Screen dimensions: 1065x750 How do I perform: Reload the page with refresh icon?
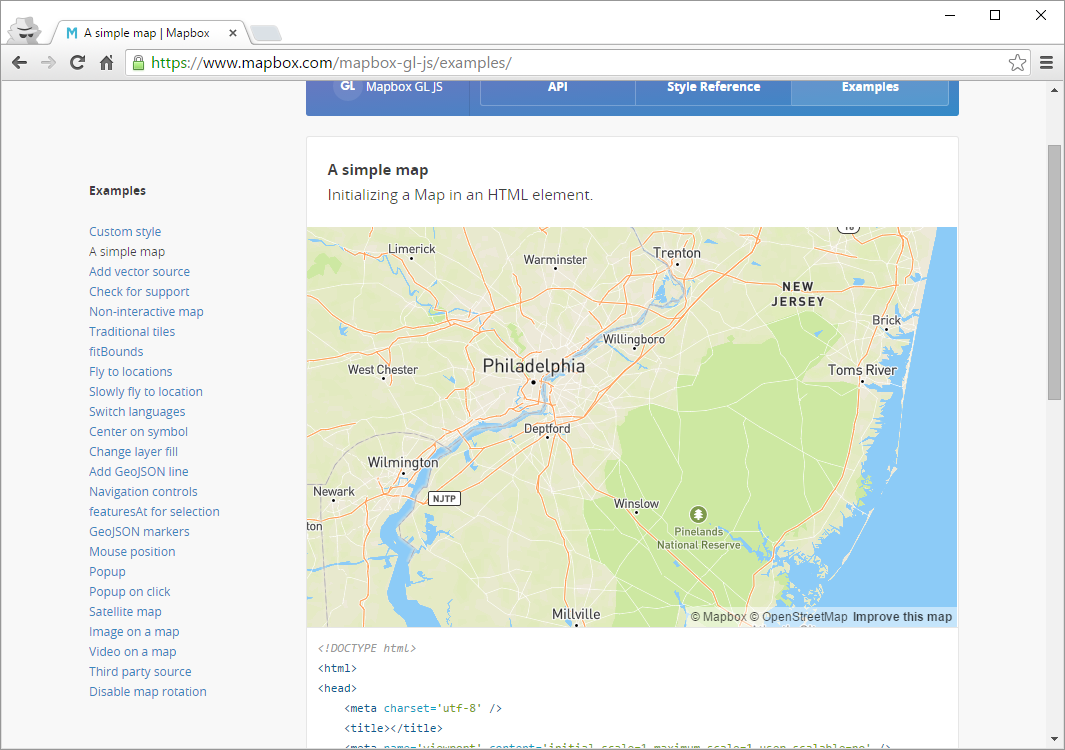77,62
